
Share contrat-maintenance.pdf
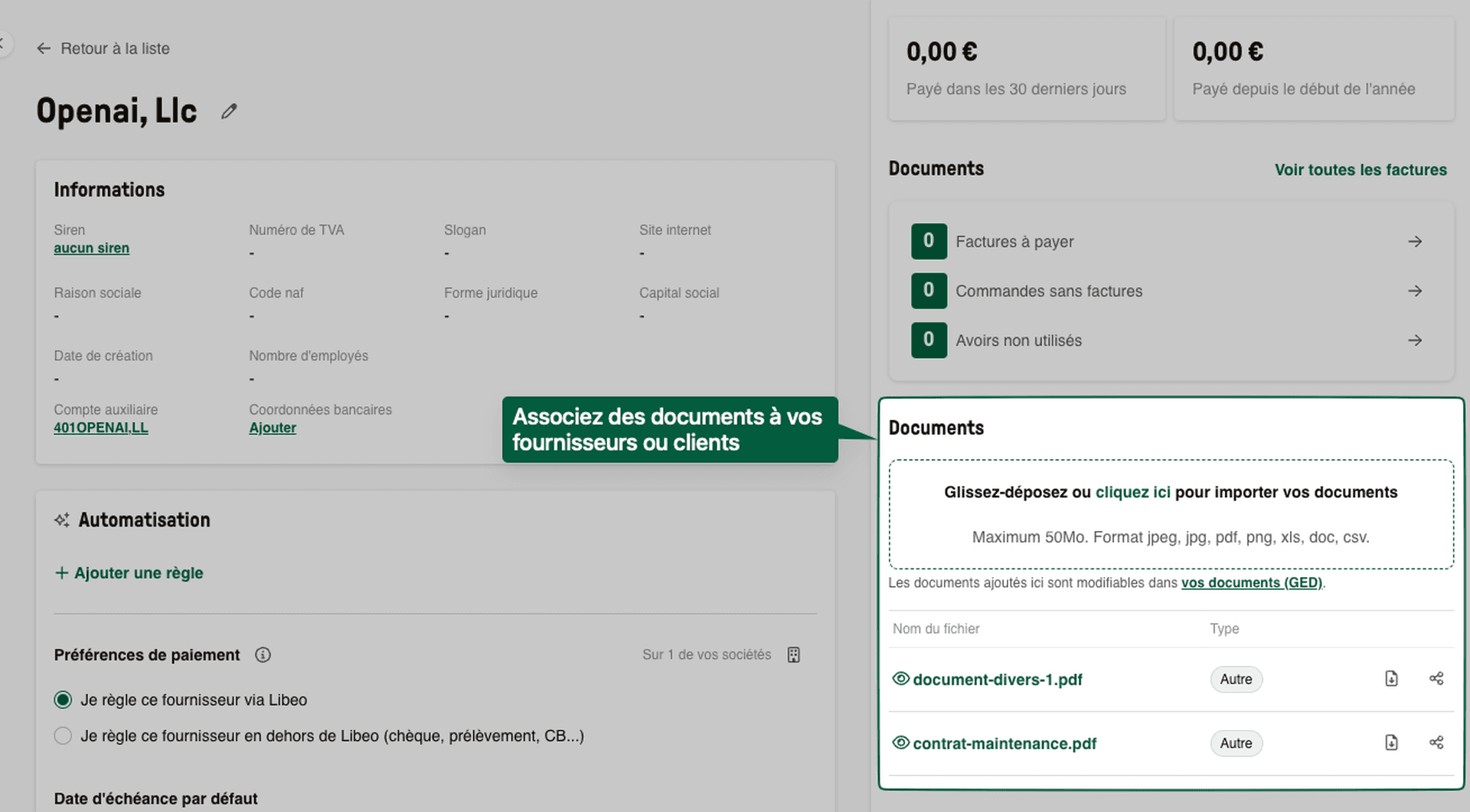click(x=1437, y=742)
